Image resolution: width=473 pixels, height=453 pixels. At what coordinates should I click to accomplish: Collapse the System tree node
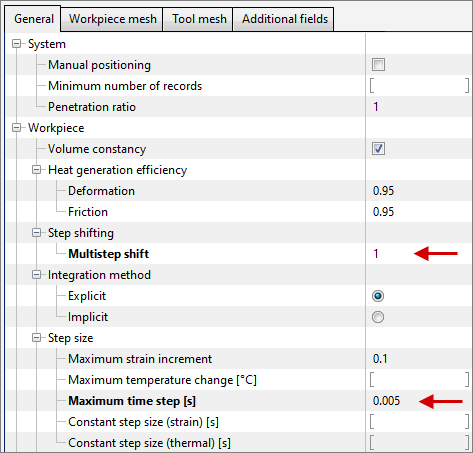16,44
